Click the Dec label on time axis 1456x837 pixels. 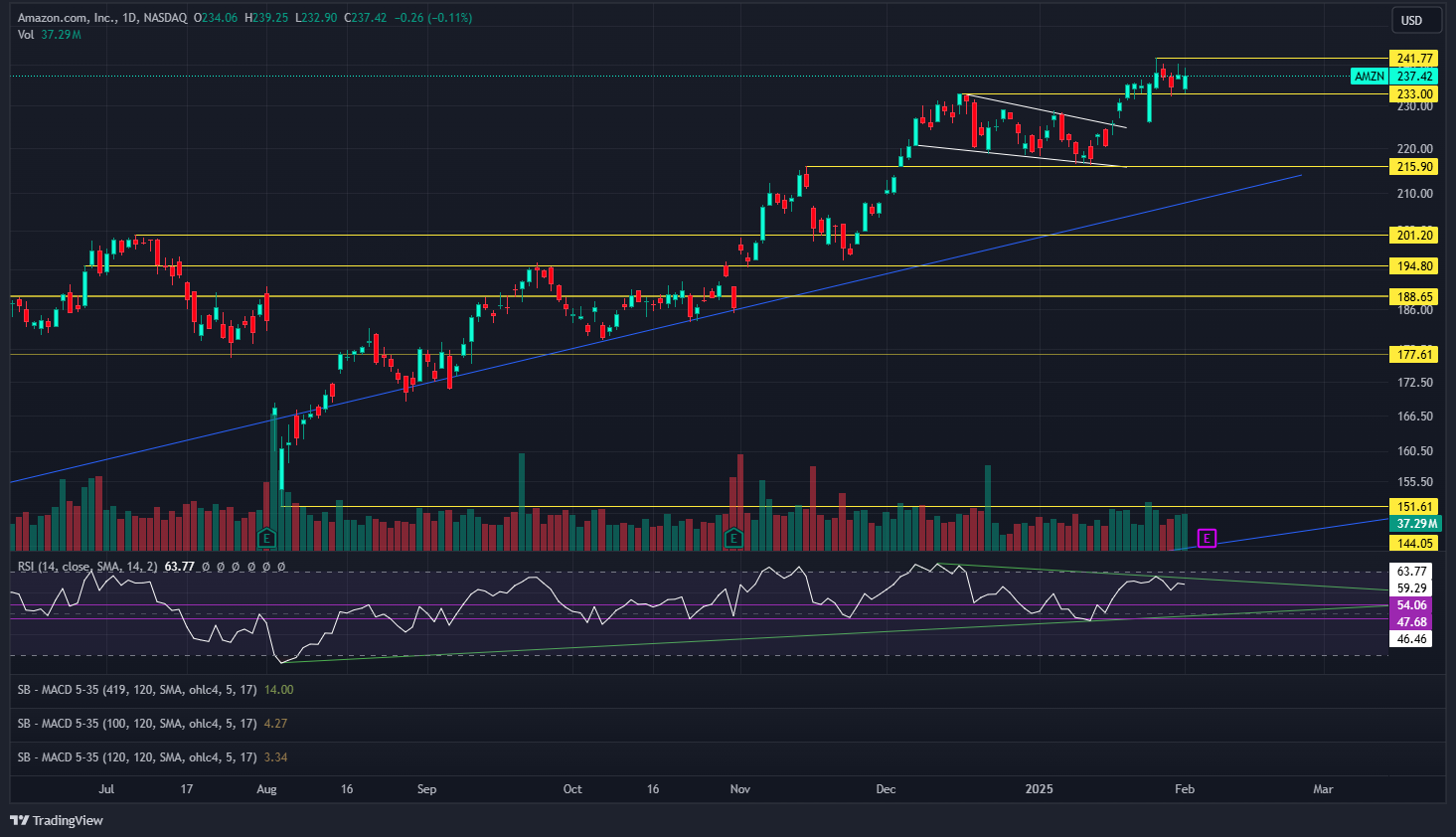[x=886, y=789]
